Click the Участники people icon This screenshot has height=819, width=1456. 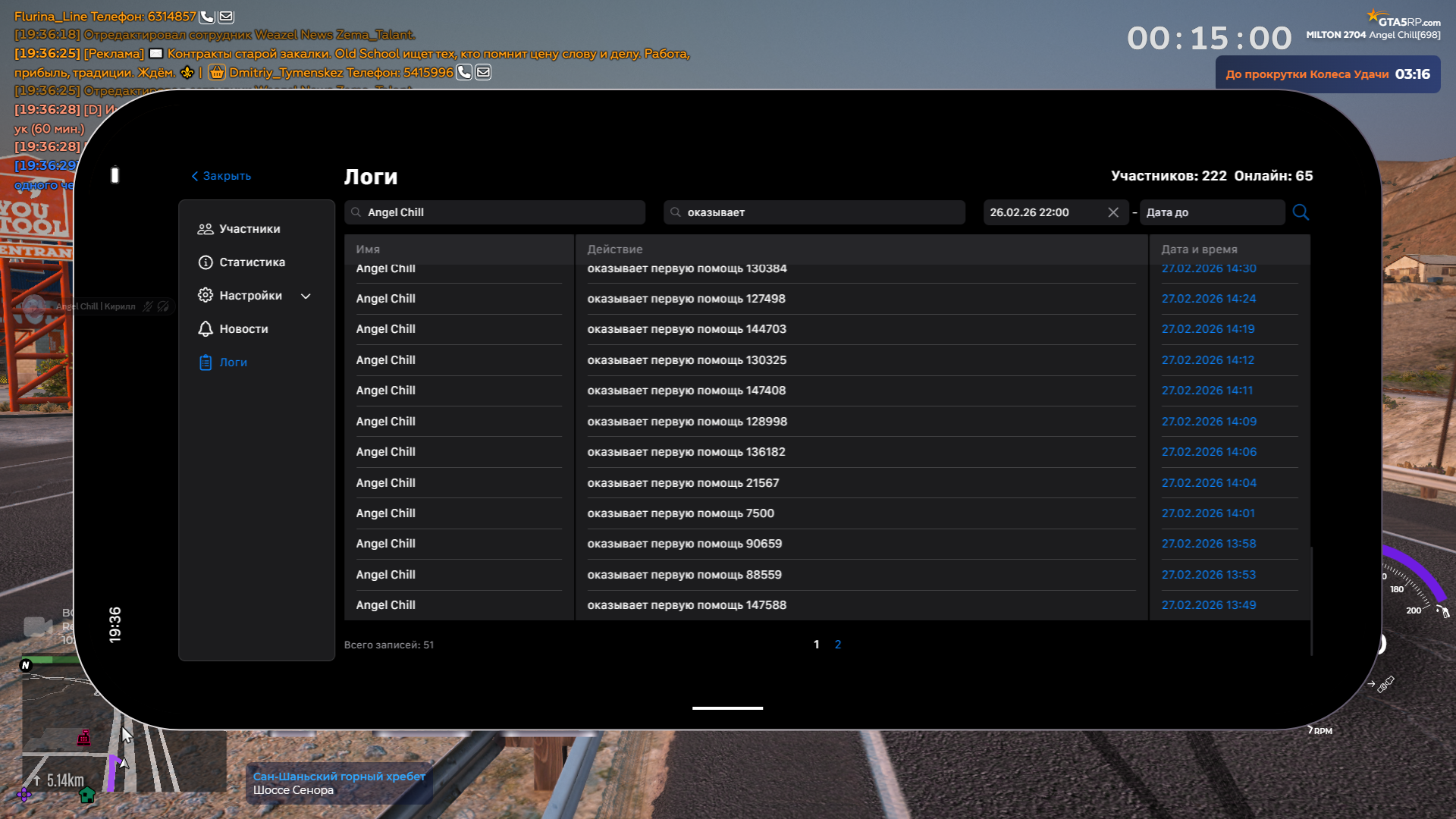tap(205, 229)
